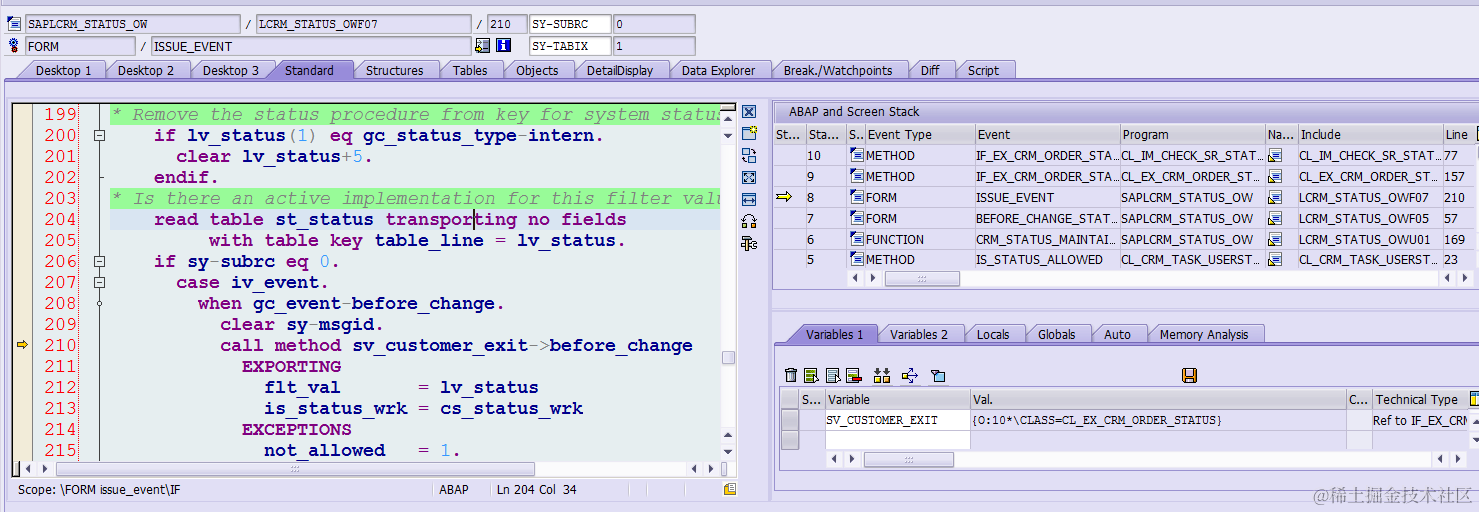Click the headphones services icon beside the editor
This screenshot has height=512, width=1479.
click(x=749, y=221)
